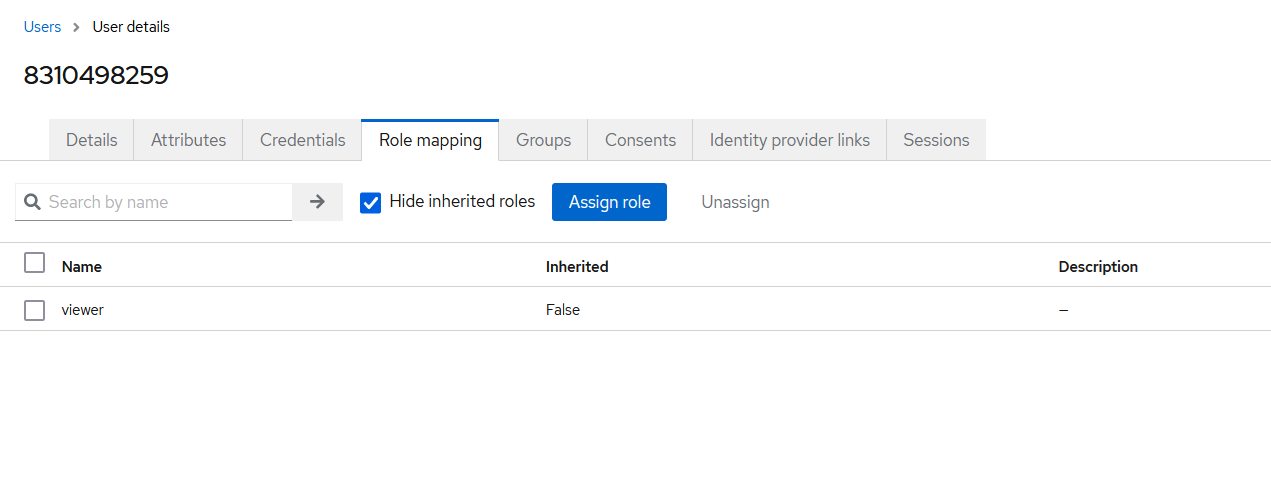1271x501 pixels.
Task: Open the Details tab
Action: click(x=92, y=140)
